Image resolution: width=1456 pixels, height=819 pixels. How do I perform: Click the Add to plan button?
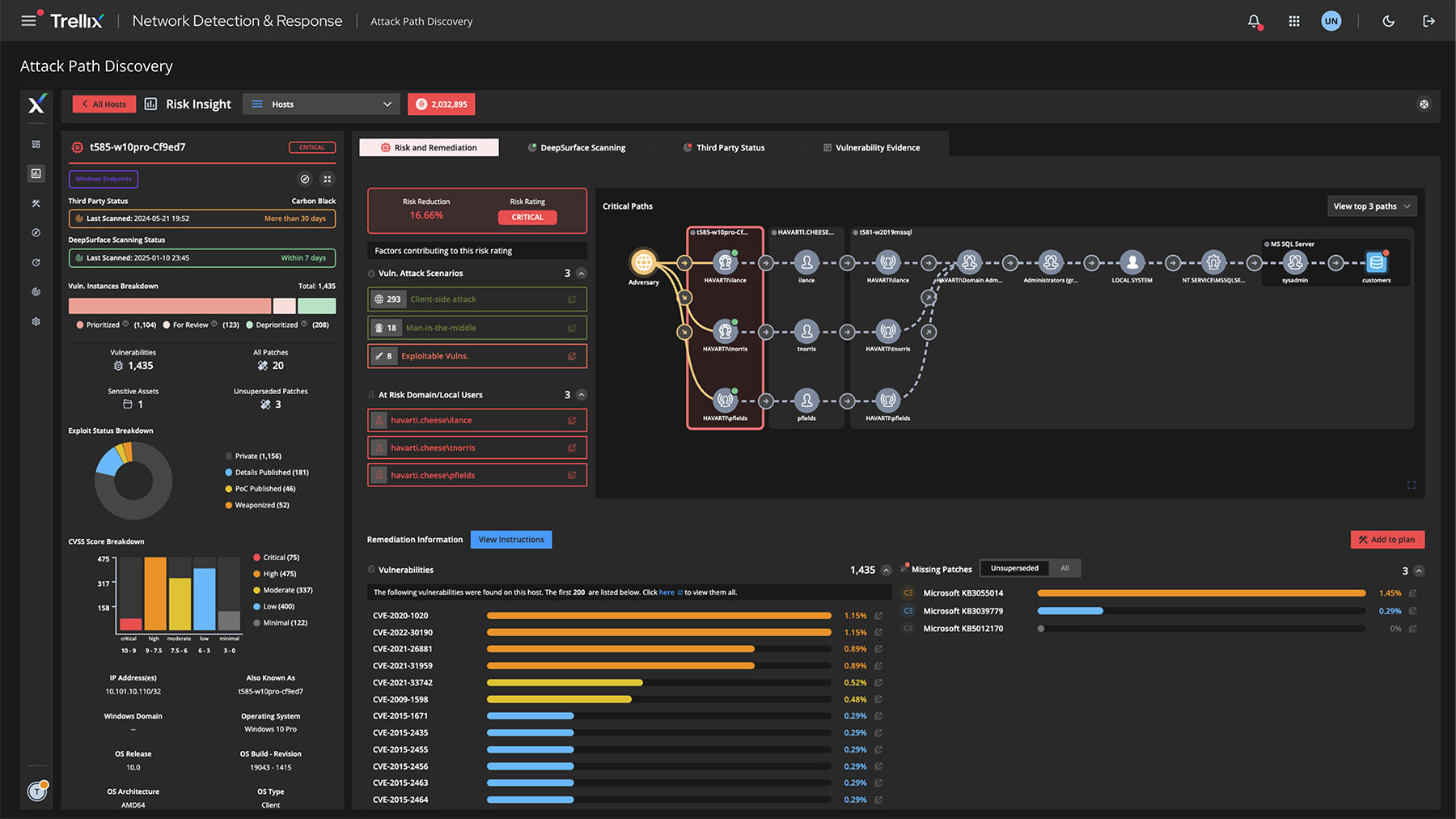tap(1386, 540)
